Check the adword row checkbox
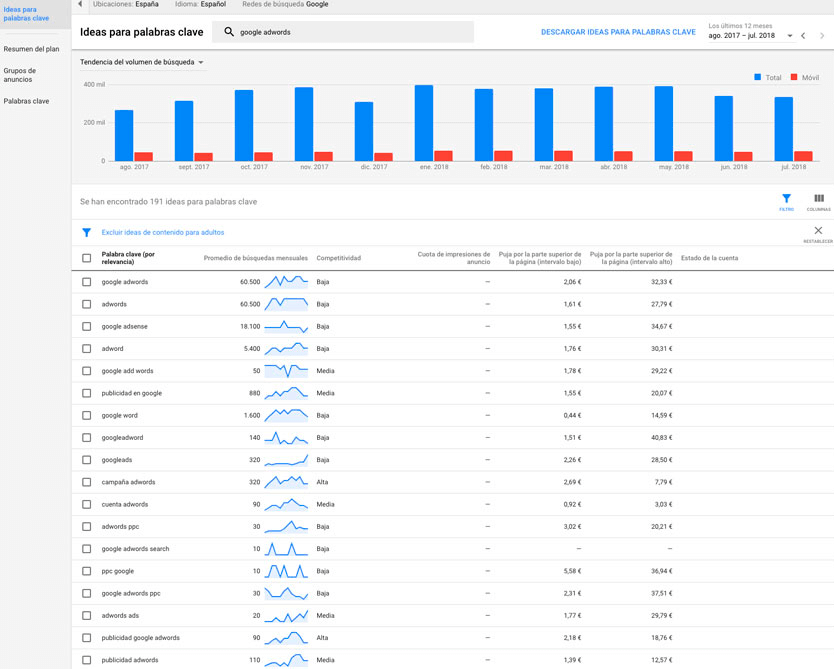The width and height of the screenshot is (834, 669). pos(87,349)
